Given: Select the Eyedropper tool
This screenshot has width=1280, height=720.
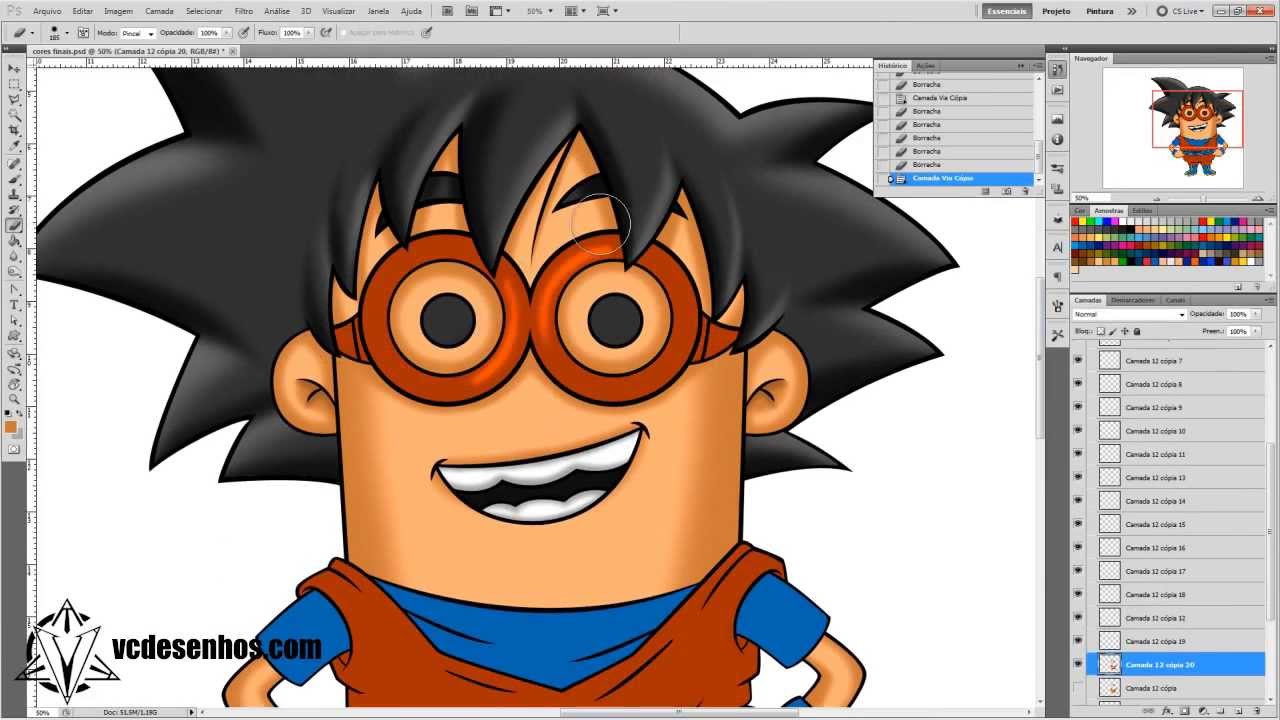Looking at the screenshot, I should click(x=14, y=147).
